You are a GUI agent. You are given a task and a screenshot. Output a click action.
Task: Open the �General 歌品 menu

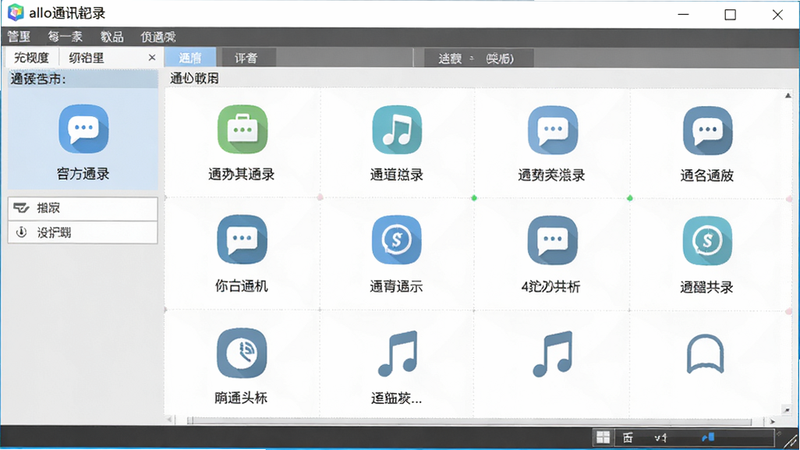pyautogui.click(x=112, y=37)
